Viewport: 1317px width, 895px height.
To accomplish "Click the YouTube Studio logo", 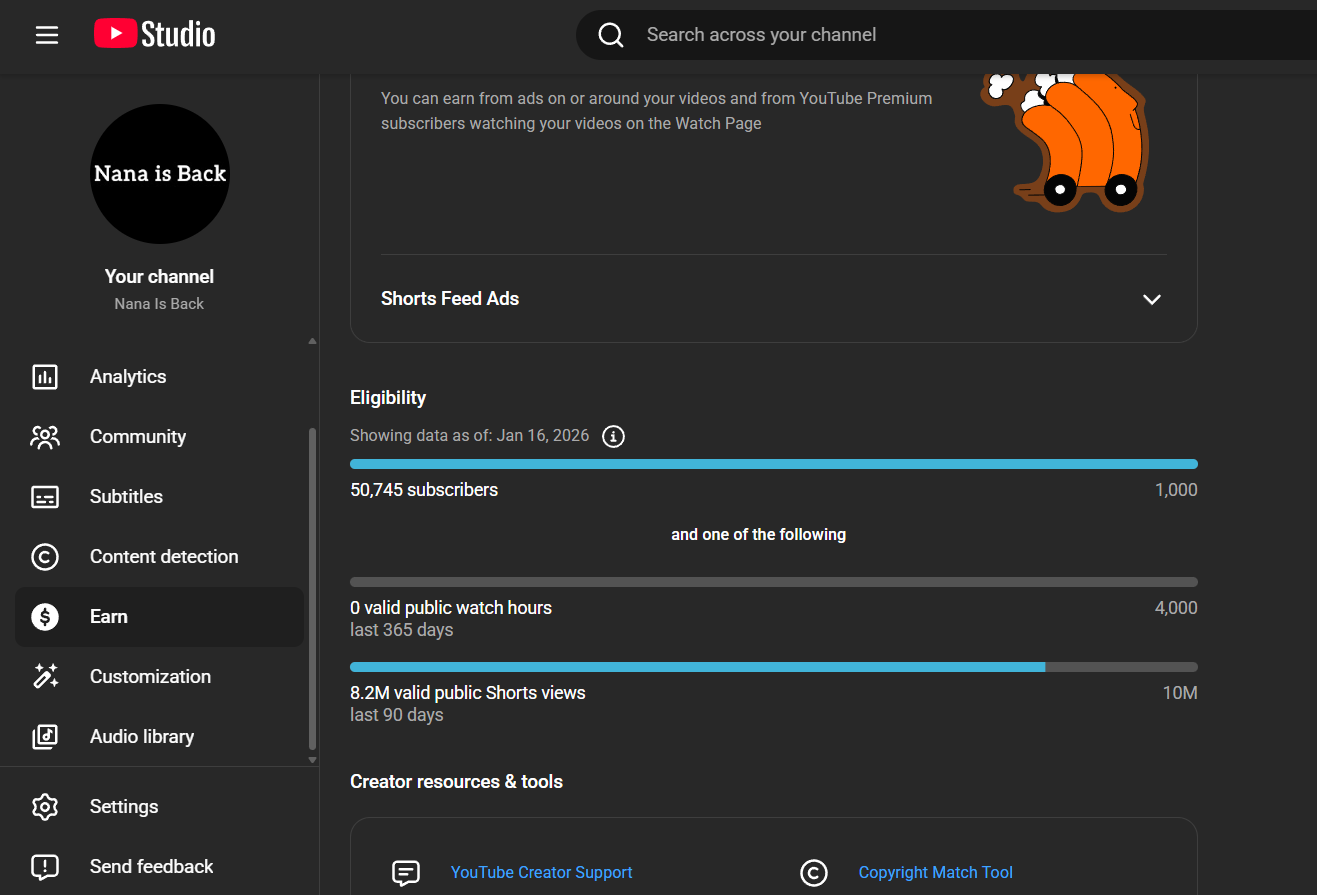I will [x=155, y=35].
